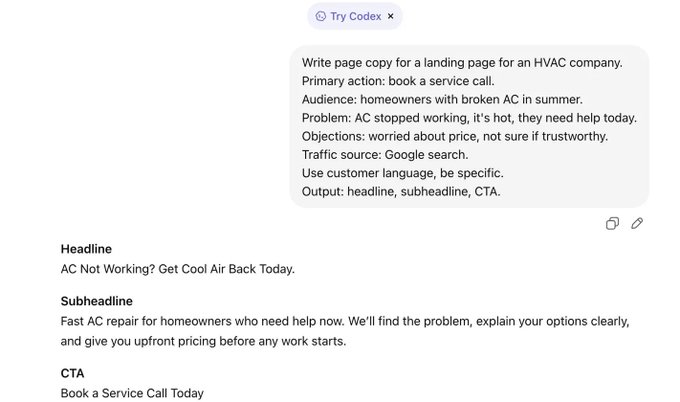This screenshot has width=680, height=402.
Task: Open the Try Codex link text
Action: click(356, 16)
